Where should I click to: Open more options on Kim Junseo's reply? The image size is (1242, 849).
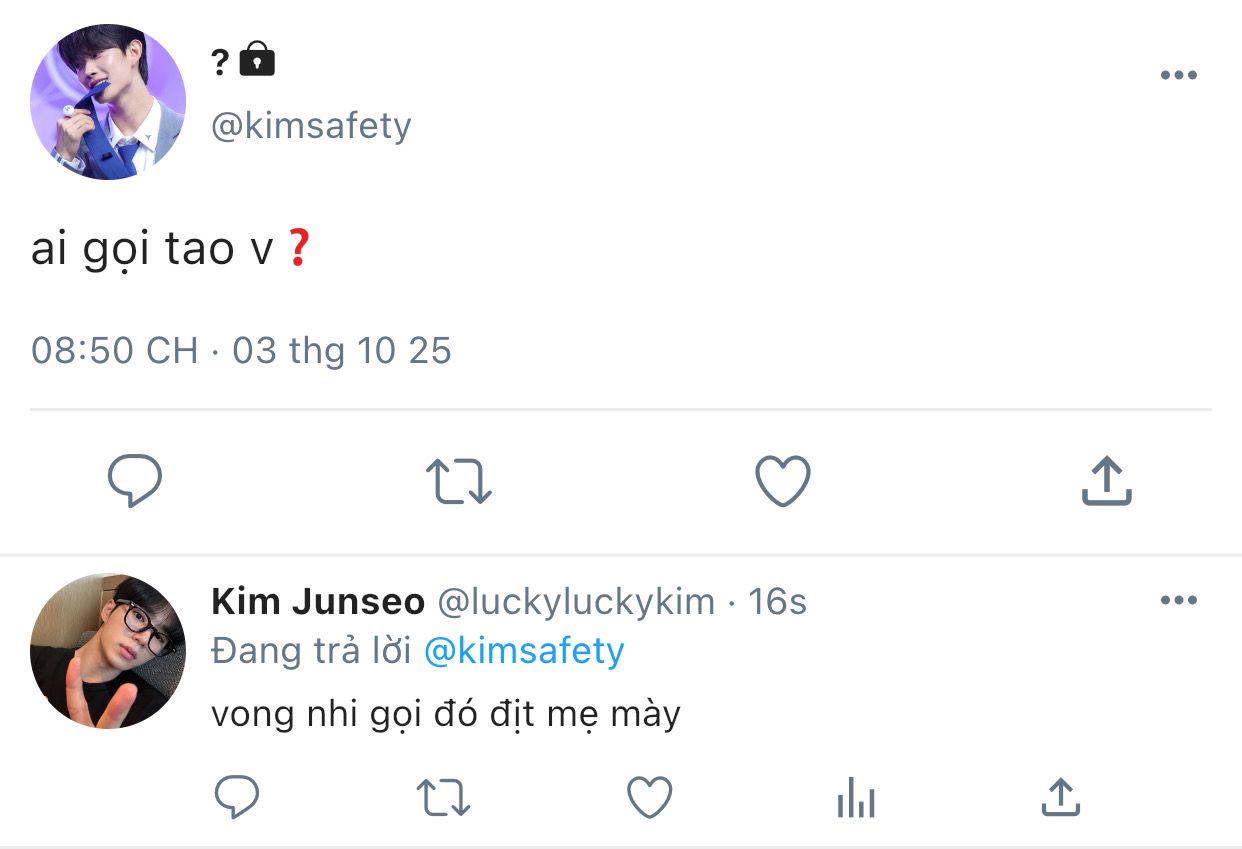(1178, 601)
